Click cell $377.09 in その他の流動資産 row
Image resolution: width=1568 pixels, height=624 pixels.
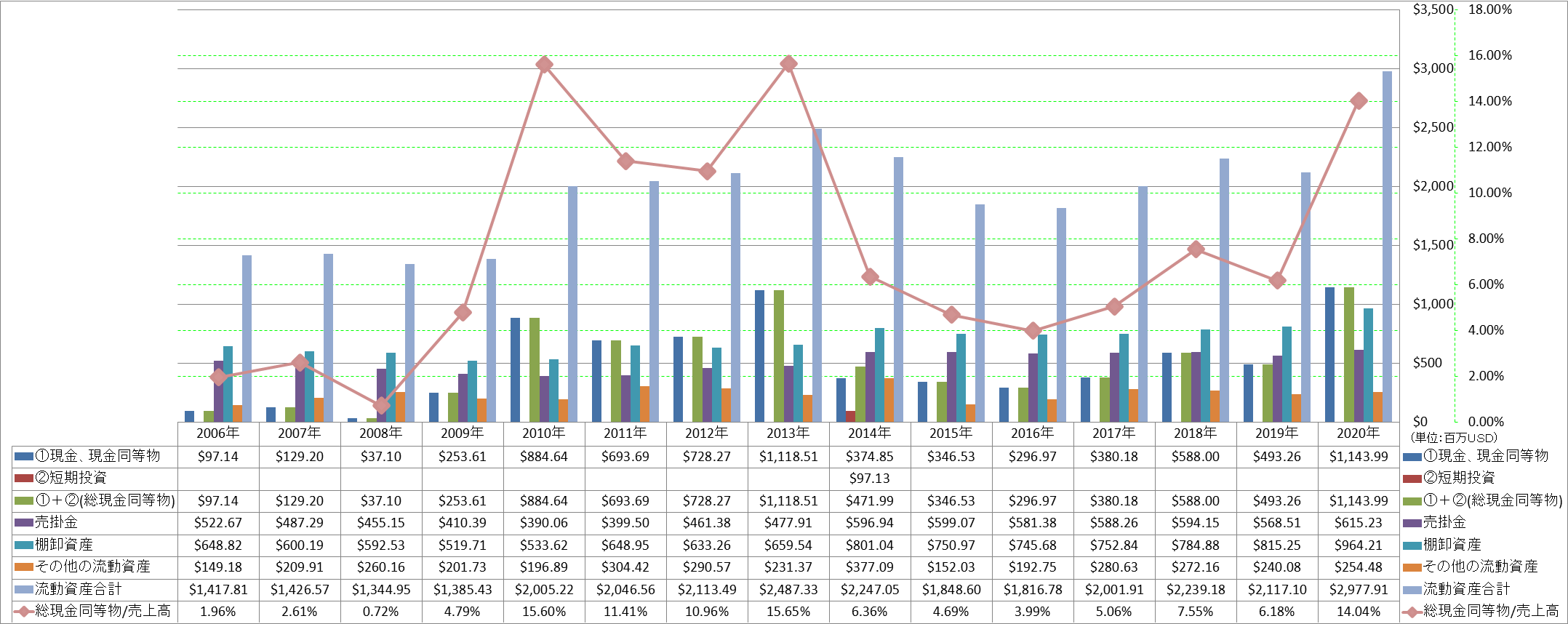870,567
